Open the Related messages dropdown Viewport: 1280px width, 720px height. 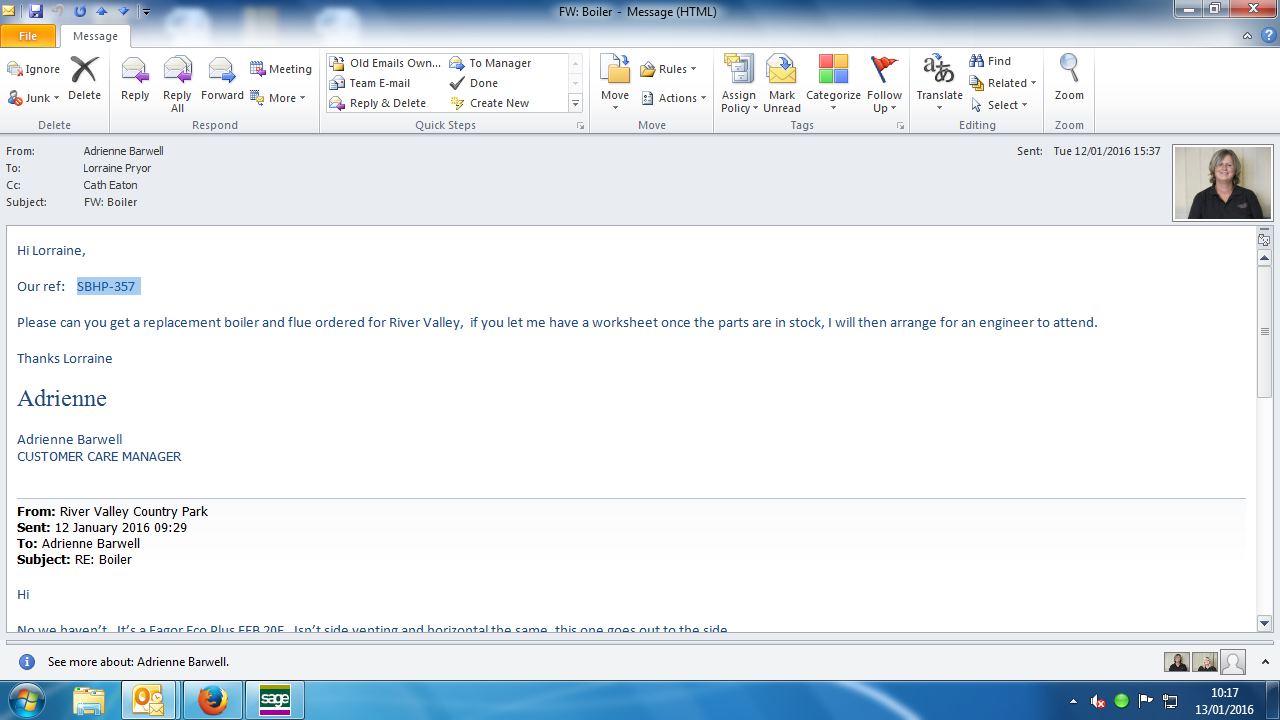point(1003,83)
